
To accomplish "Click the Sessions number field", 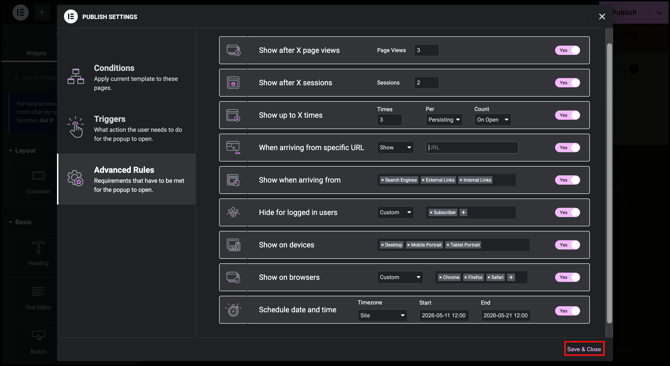I will pos(426,83).
